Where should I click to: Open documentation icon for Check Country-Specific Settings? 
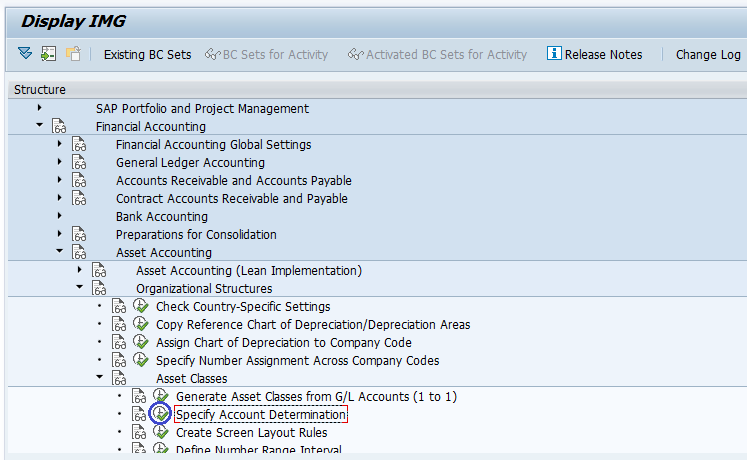pos(119,306)
